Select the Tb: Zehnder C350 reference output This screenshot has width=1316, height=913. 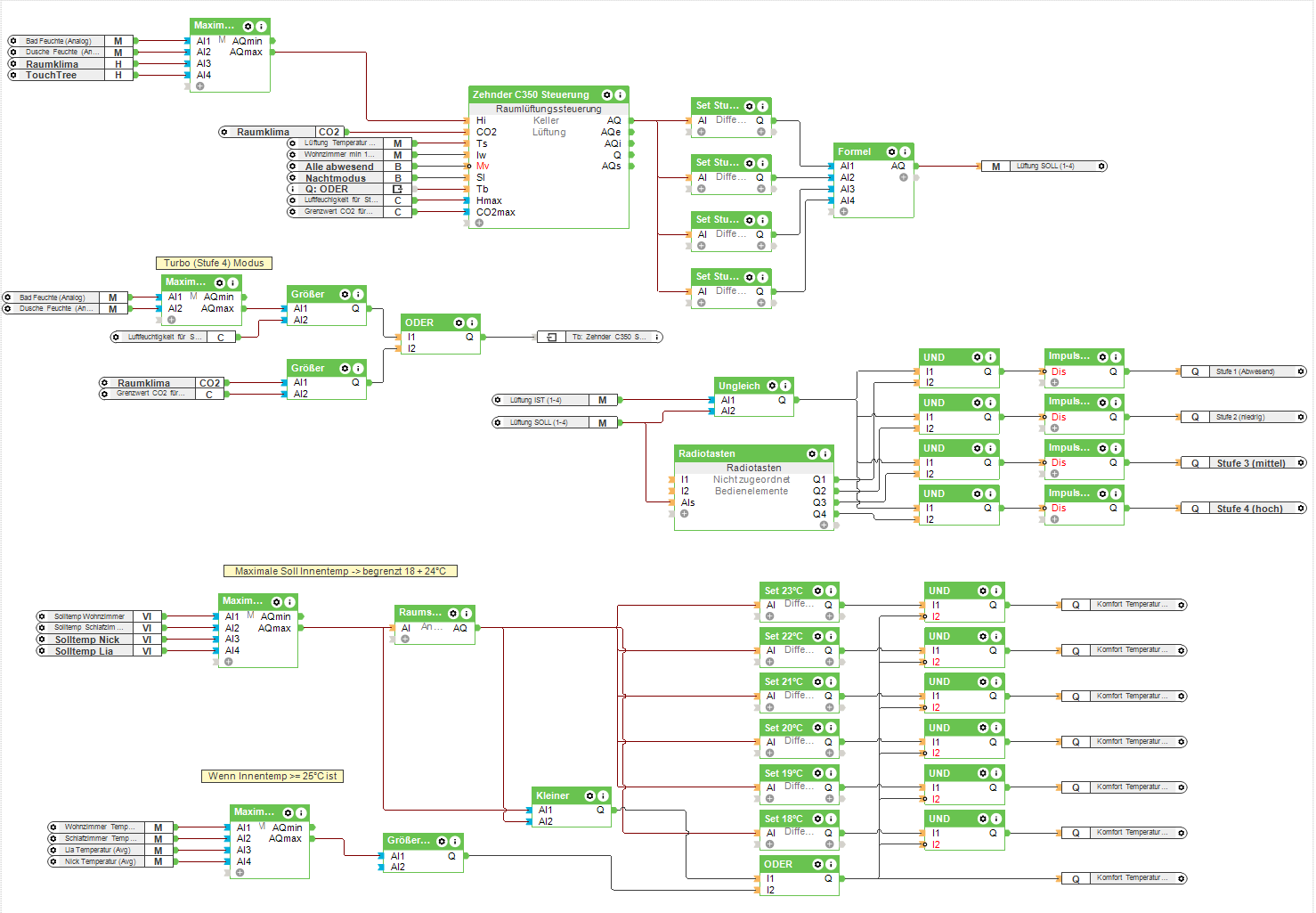pyautogui.click(x=600, y=337)
